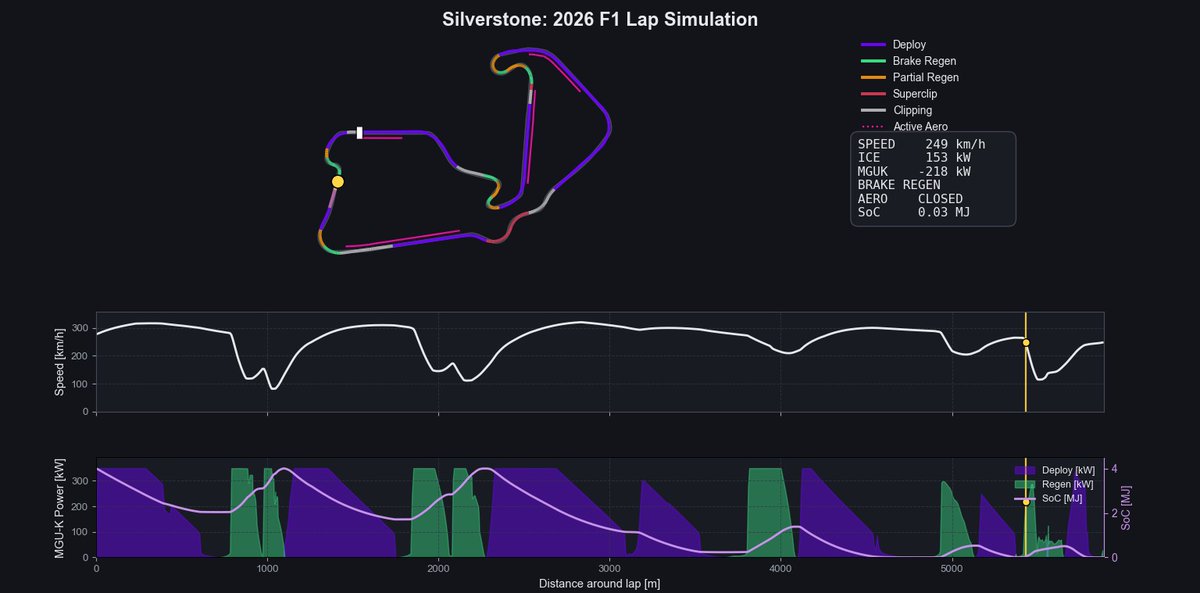Screen dimensions: 1200x593
Task: Click the Active Aero legend entry
Action: (904, 127)
